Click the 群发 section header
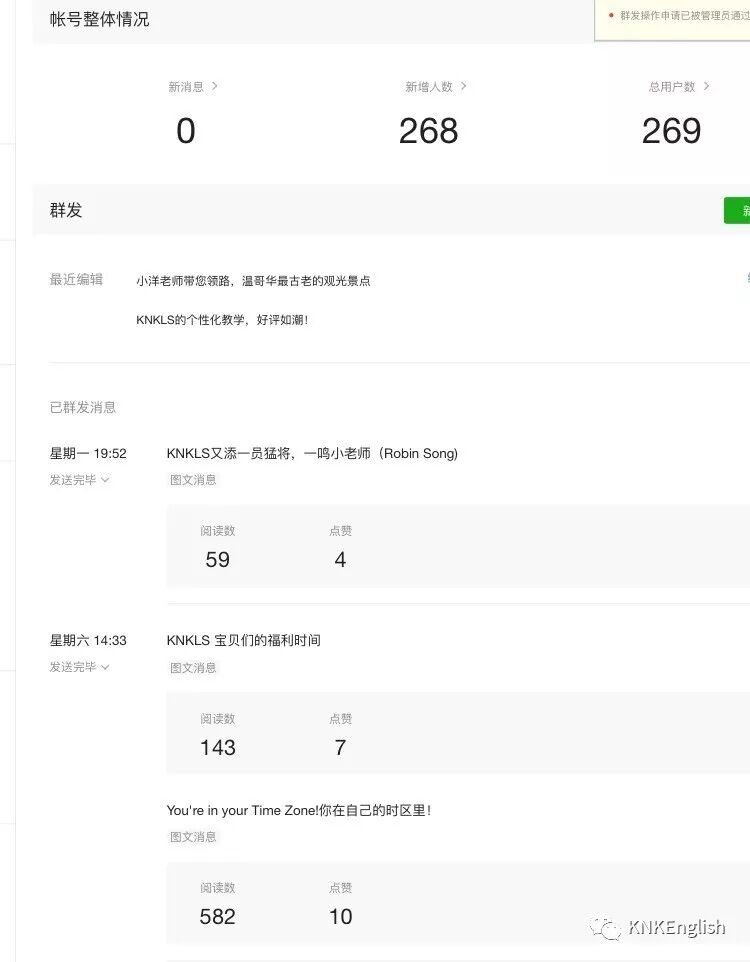The height and width of the screenshot is (962, 750). pos(66,210)
